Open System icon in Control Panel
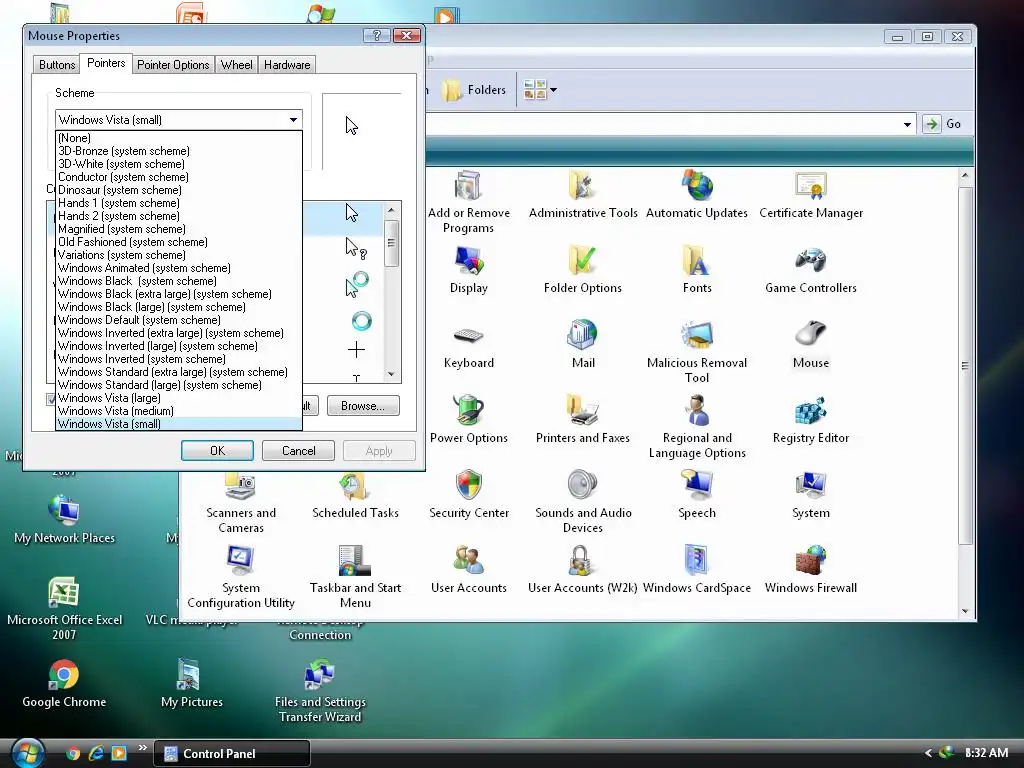Viewport: 1024px width, 768px height. point(811,494)
